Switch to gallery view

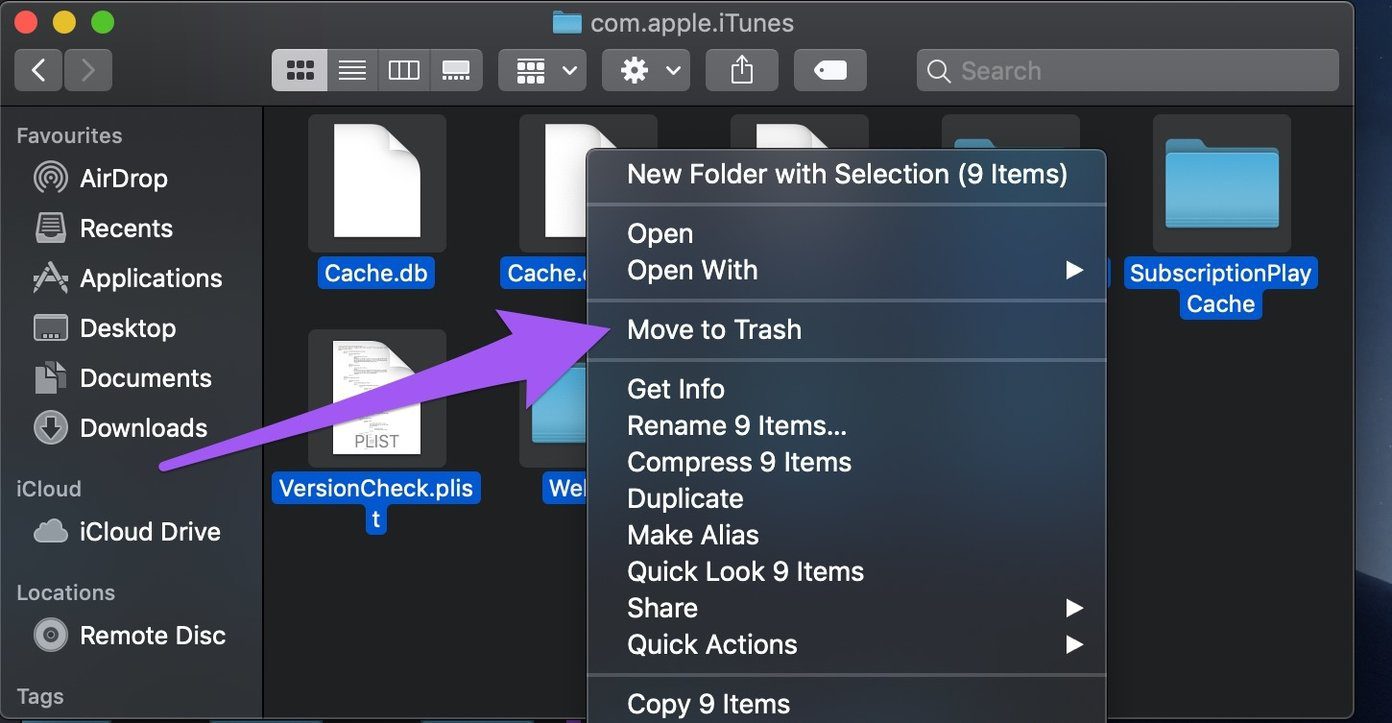click(x=456, y=70)
